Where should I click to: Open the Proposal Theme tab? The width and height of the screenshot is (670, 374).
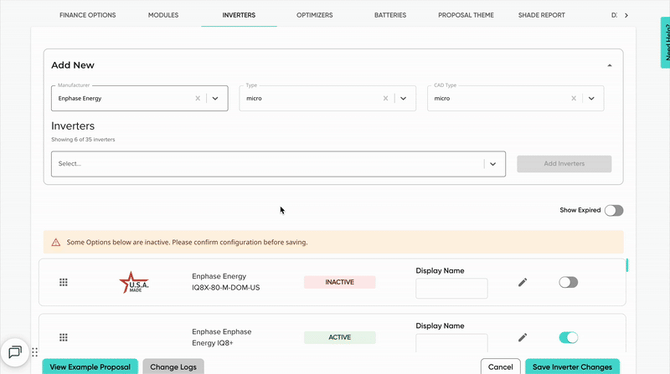[x=466, y=15]
